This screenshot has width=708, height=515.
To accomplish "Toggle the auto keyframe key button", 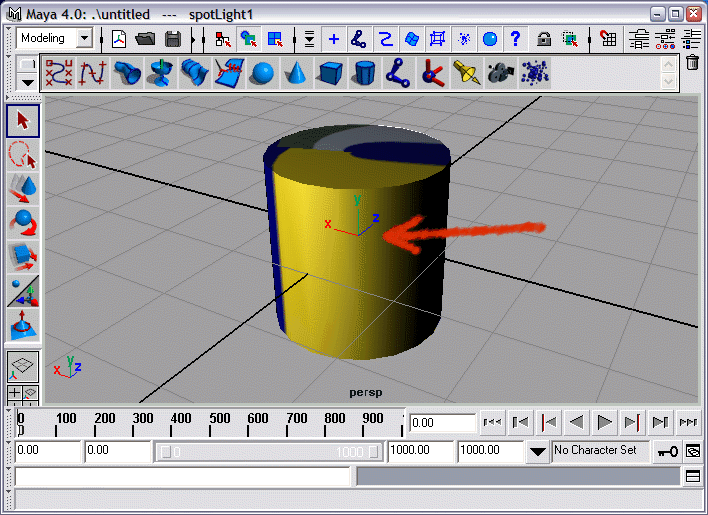I will pos(667,451).
